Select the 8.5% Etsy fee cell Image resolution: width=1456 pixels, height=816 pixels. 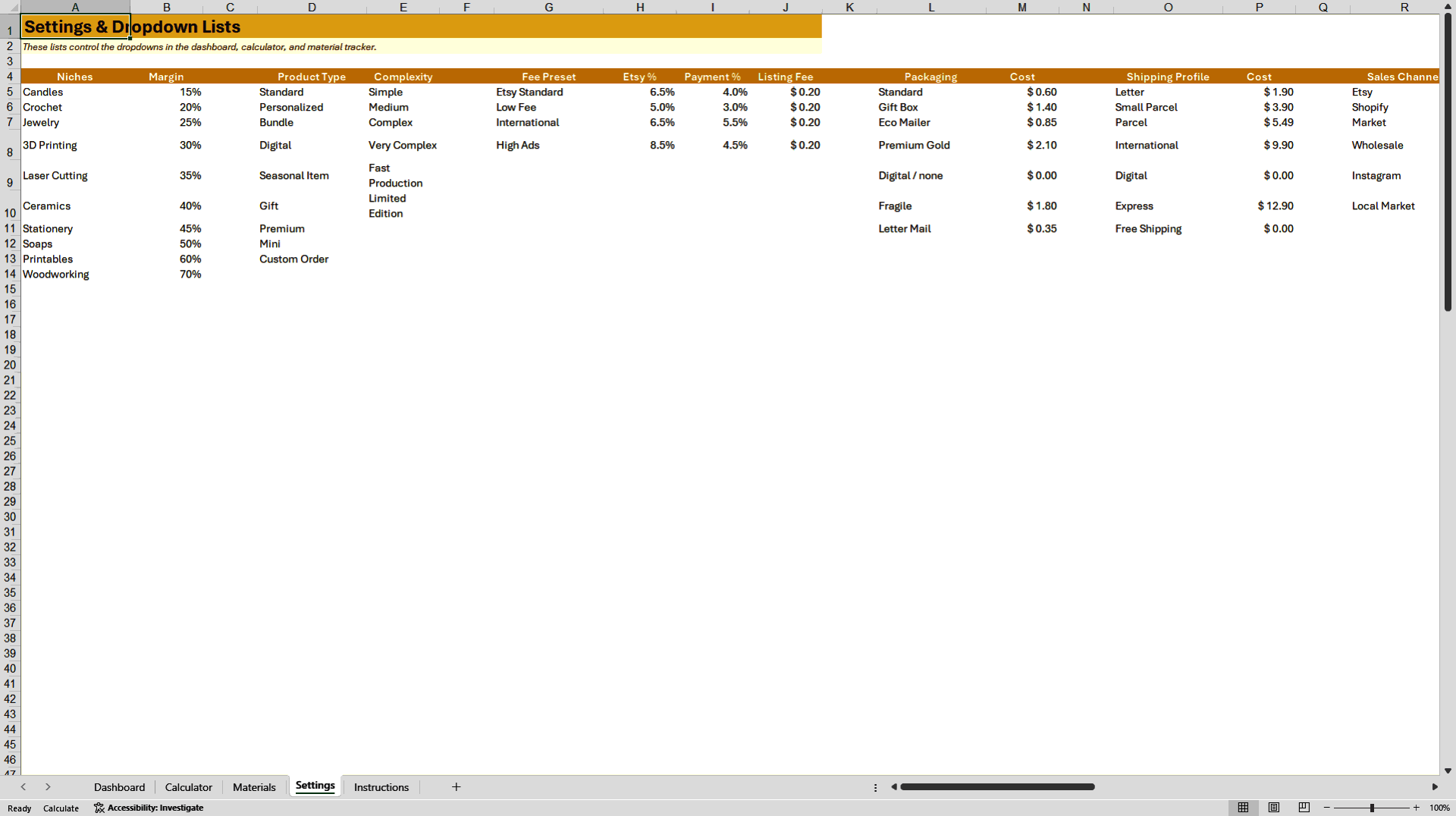[x=640, y=145]
